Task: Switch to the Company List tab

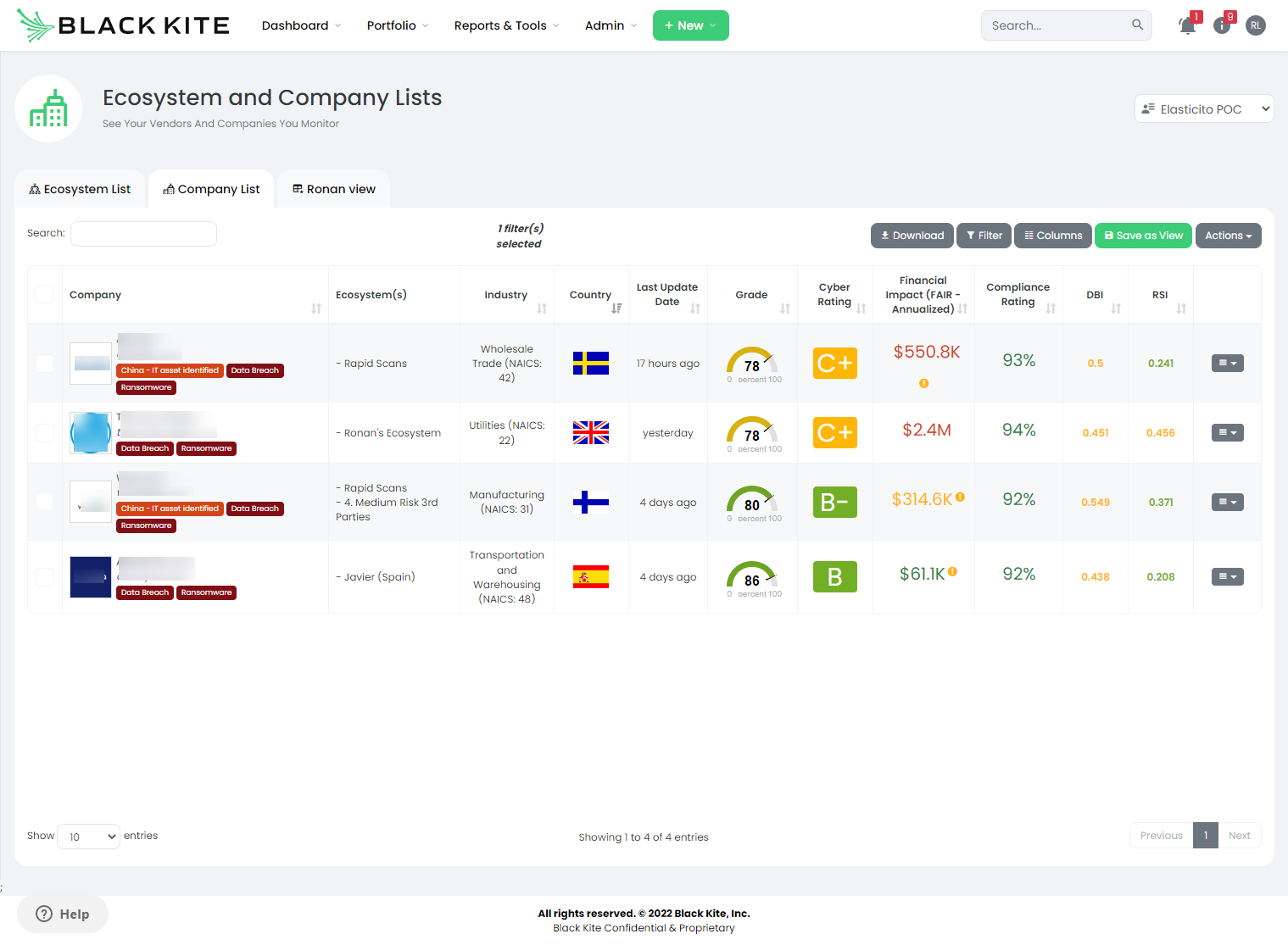Action: point(211,189)
